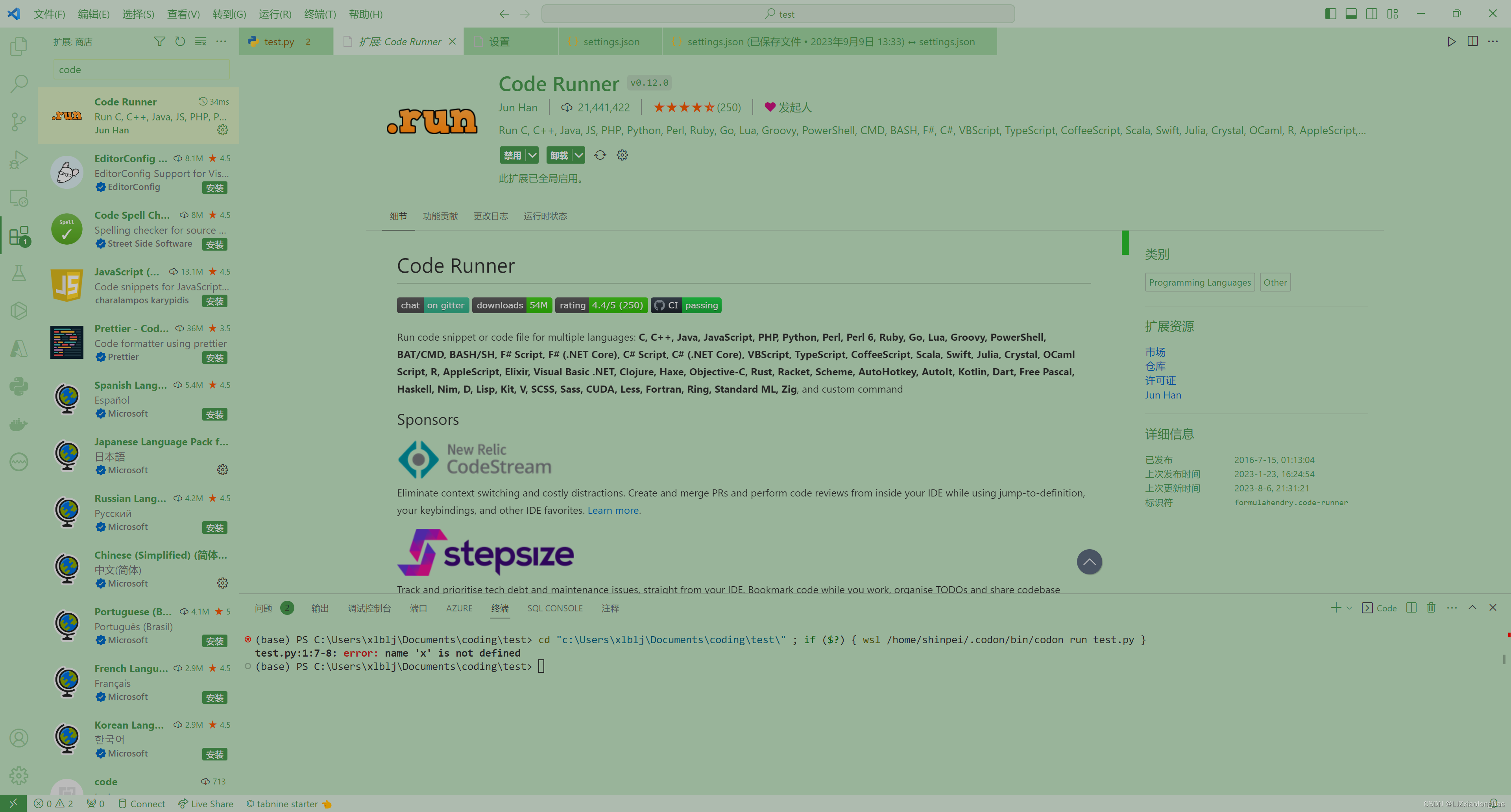1511x812 pixels.
Task: Refresh the extensions list
Action: click(x=180, y=41)
